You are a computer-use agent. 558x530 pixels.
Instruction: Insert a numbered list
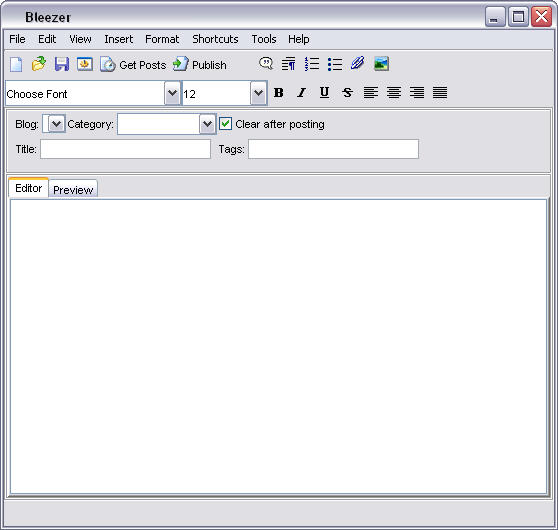312,64
